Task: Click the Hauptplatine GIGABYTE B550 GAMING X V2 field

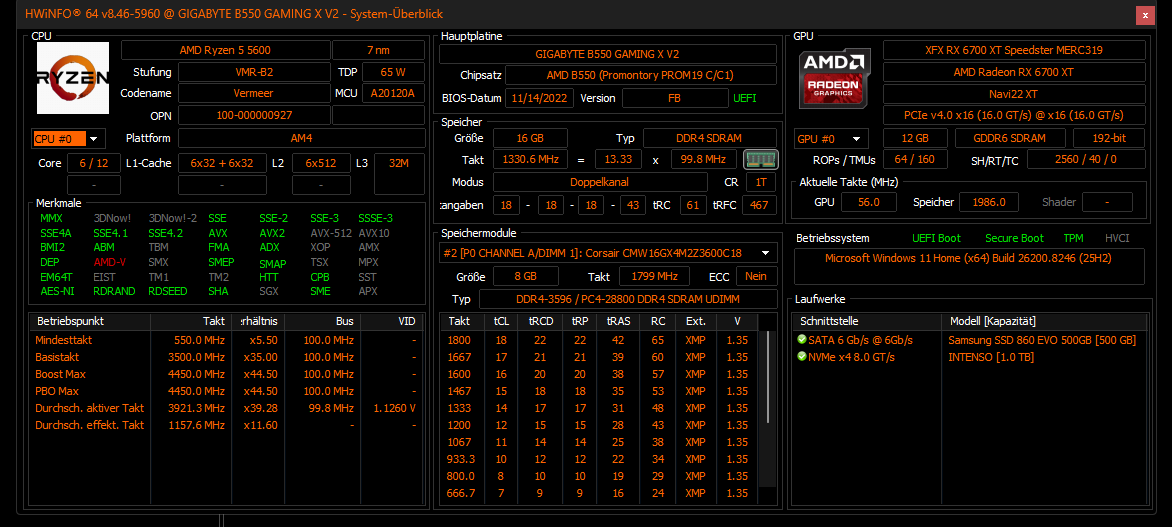Action: point(608,54)
